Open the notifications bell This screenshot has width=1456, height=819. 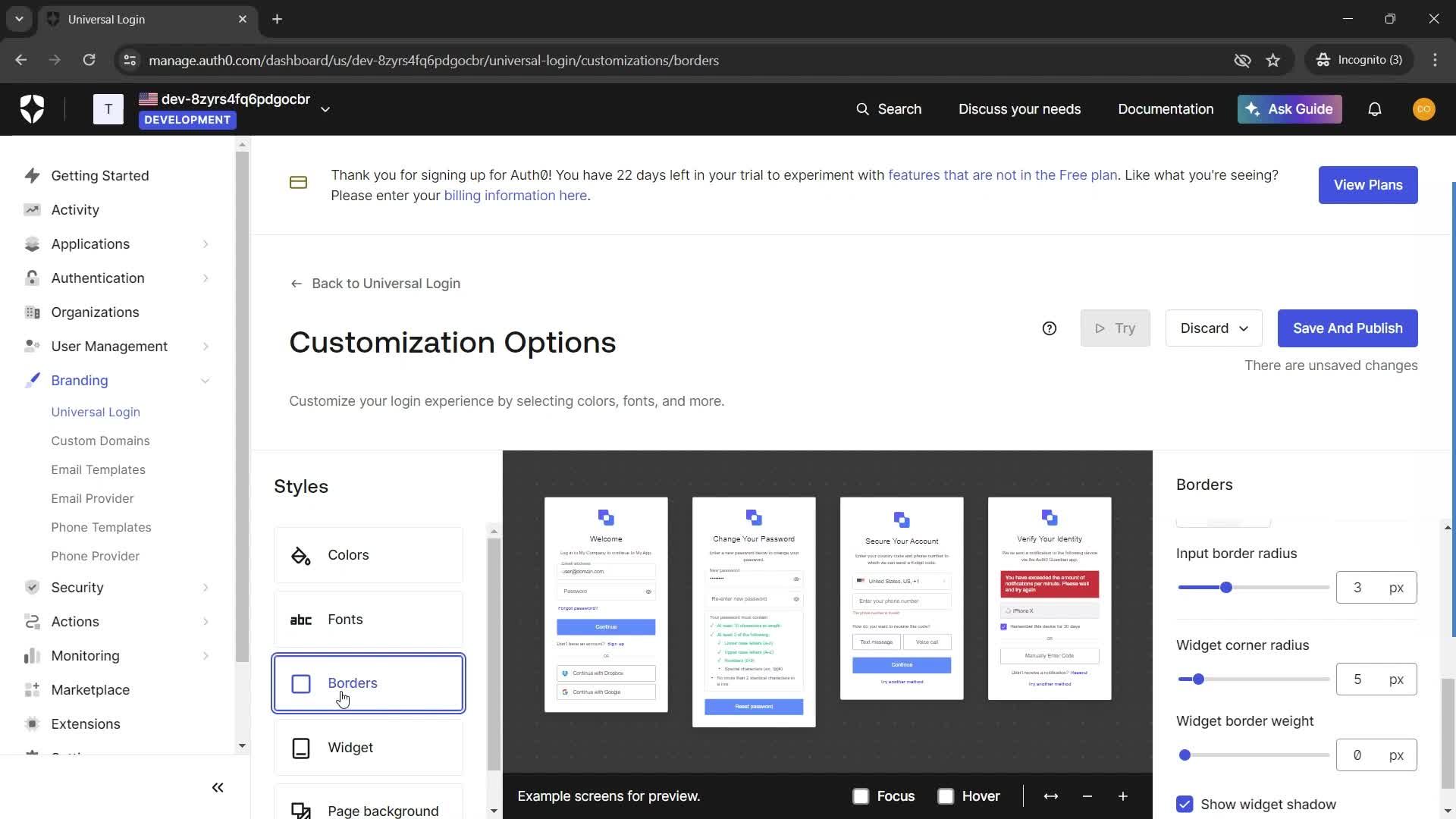(x=1374, y=109)
